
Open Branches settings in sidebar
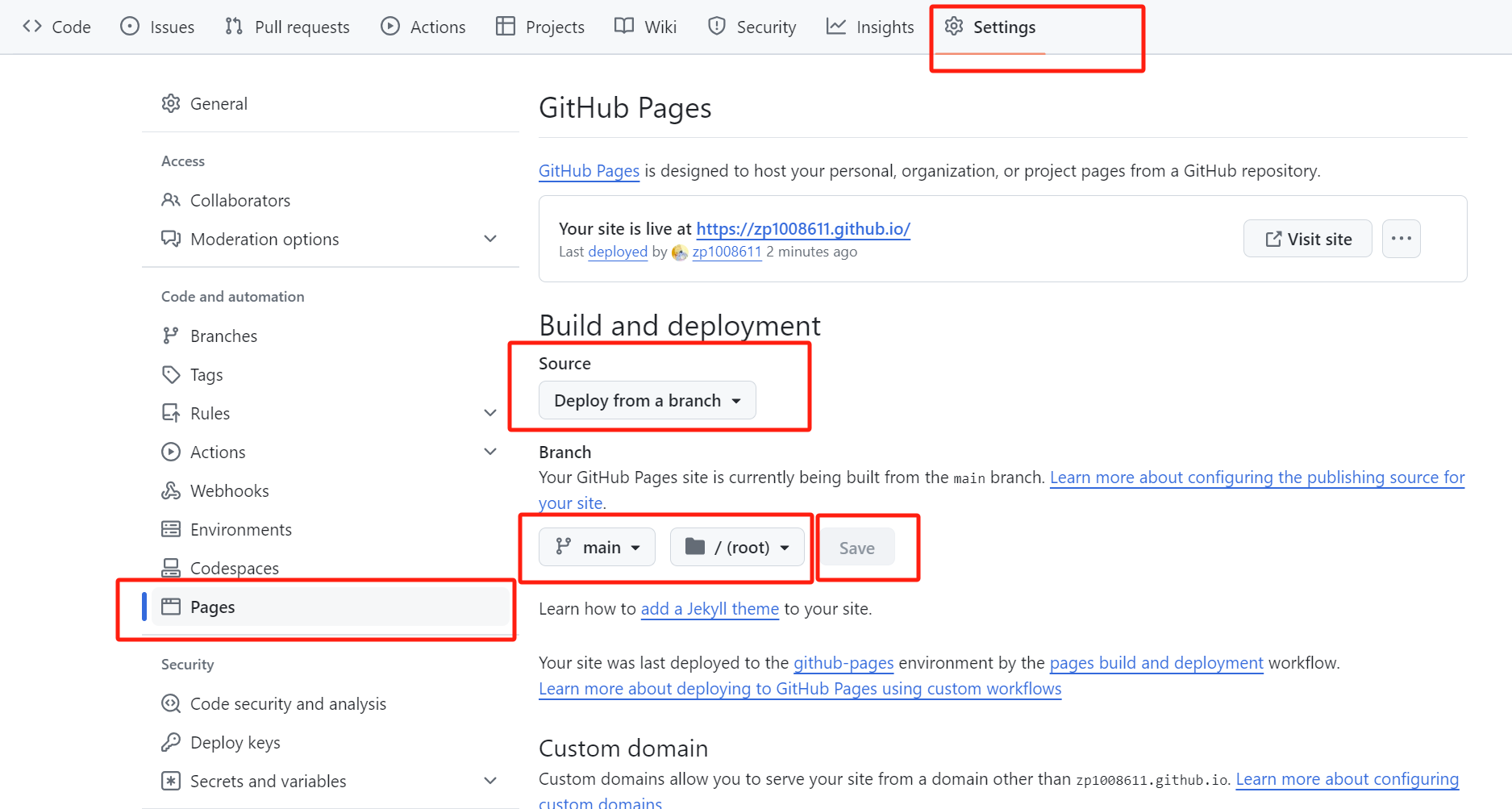[331, 336]
